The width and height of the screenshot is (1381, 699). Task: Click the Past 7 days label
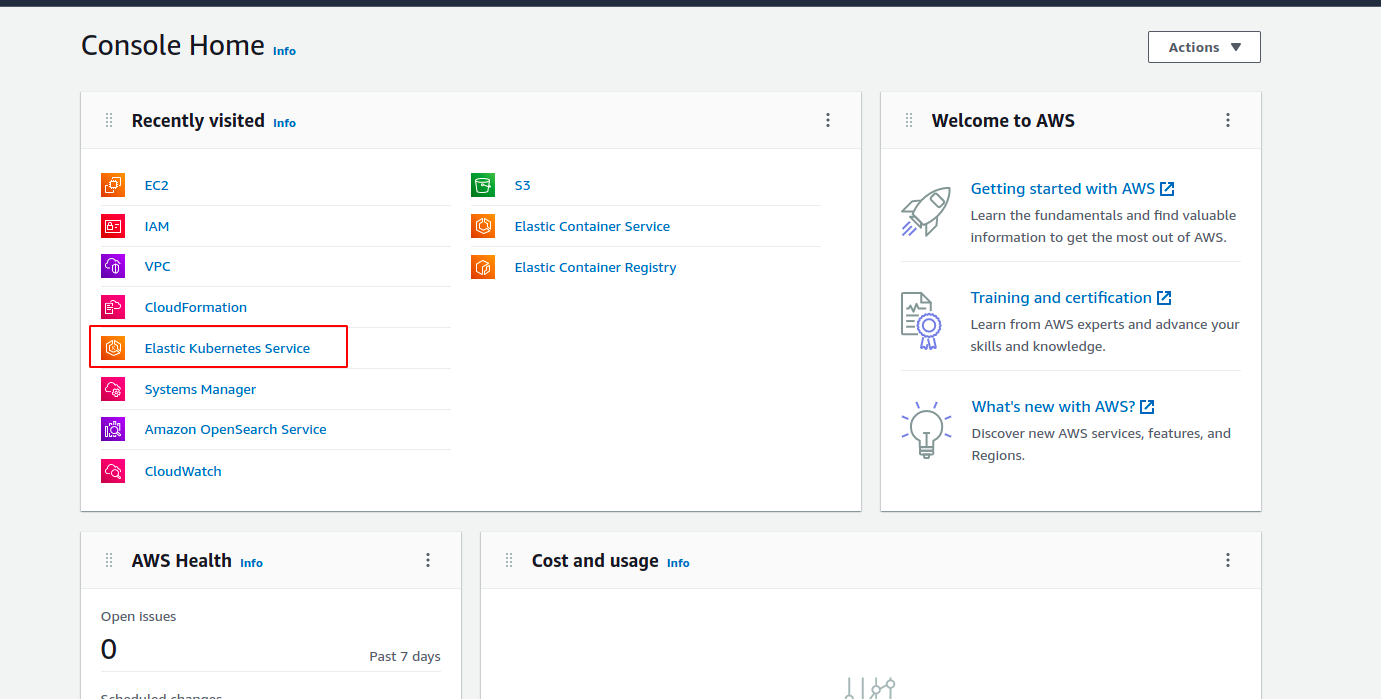(405, 656)
